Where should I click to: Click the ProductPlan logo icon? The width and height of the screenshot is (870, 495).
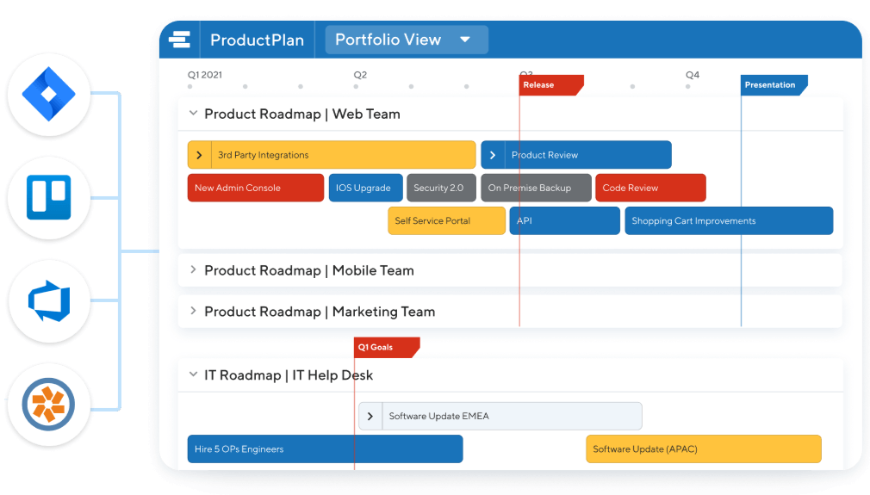180,40
